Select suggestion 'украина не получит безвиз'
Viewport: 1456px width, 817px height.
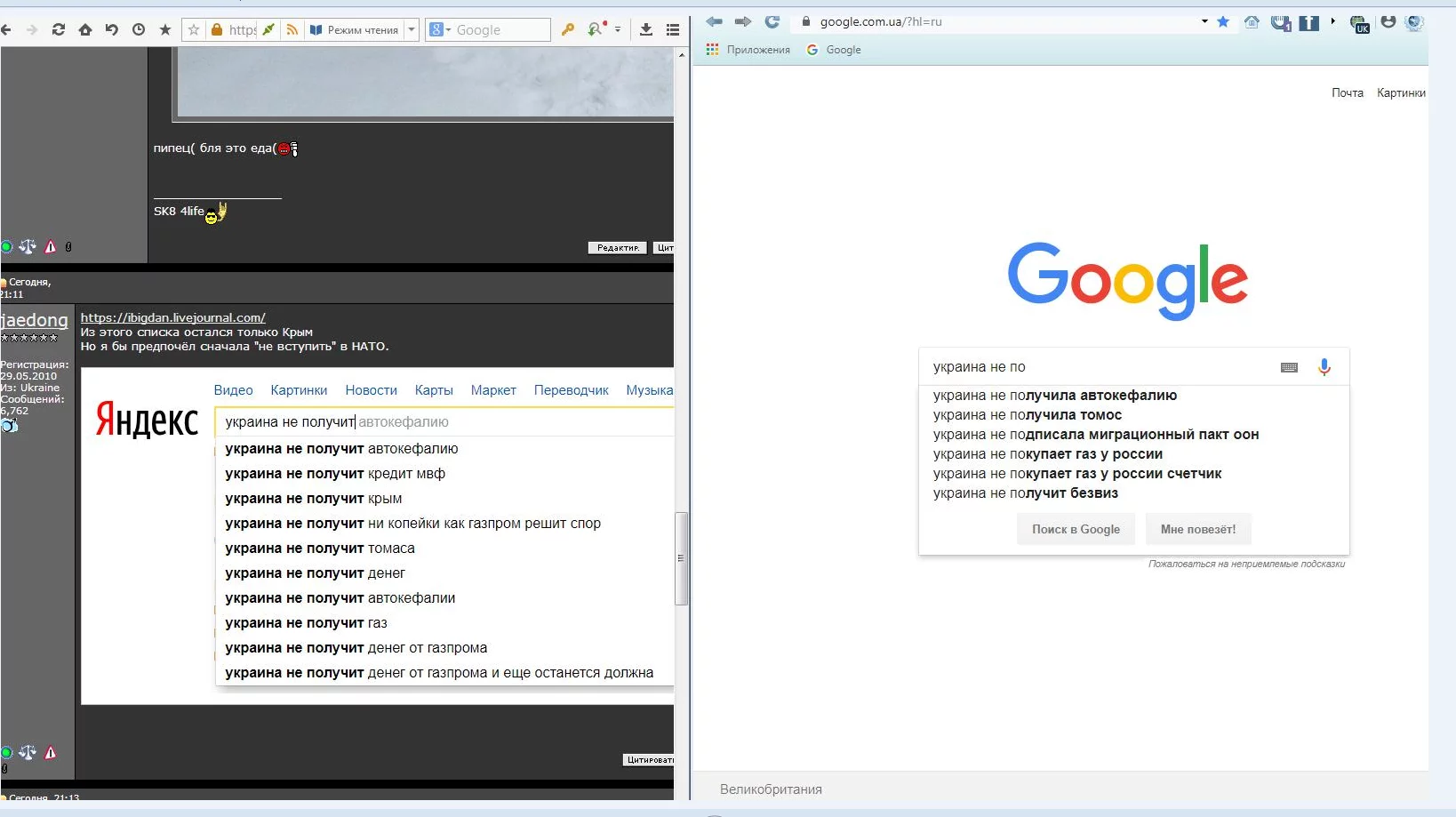point(1025,493)
